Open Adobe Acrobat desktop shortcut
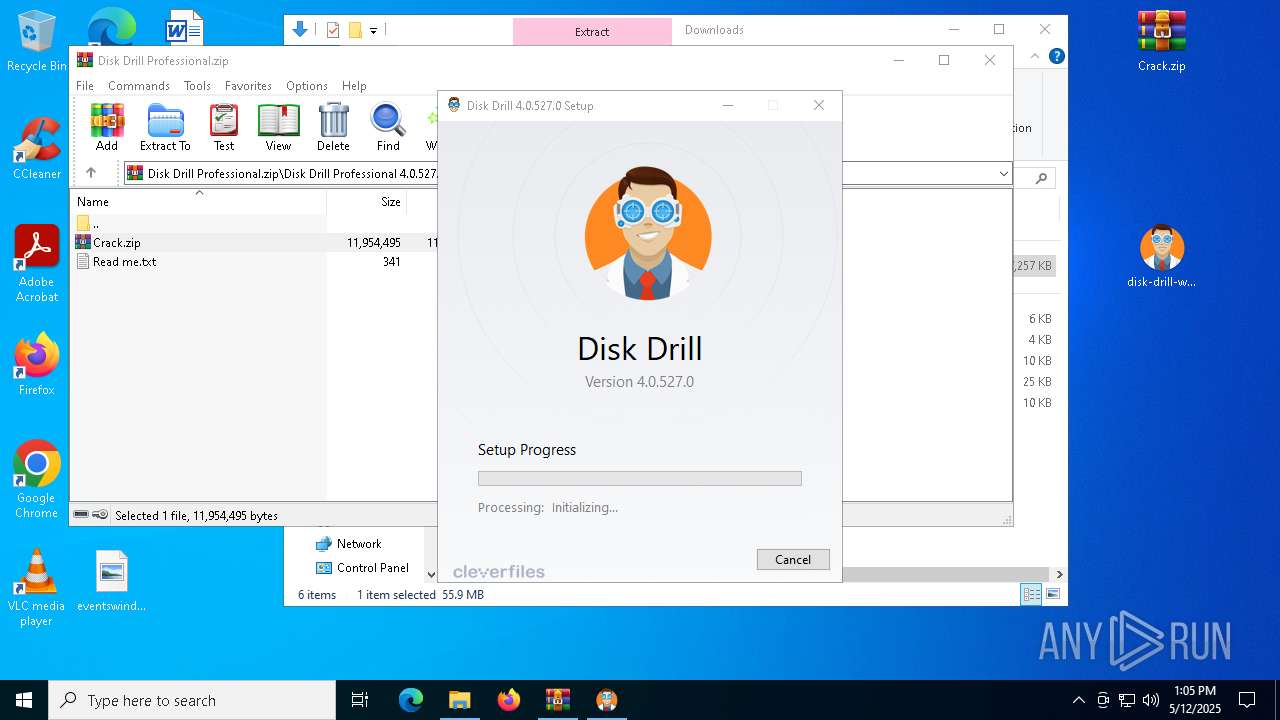 pos(36,264)
